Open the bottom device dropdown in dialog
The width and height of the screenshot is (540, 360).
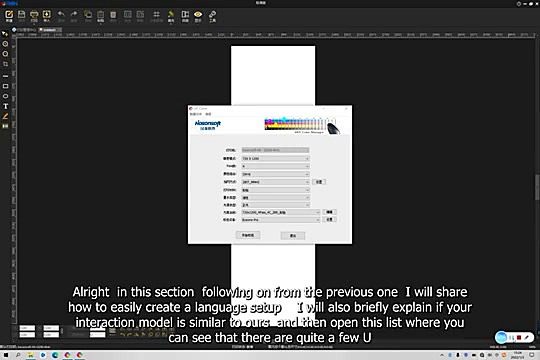pyautogui.click(x=281, y=220)
